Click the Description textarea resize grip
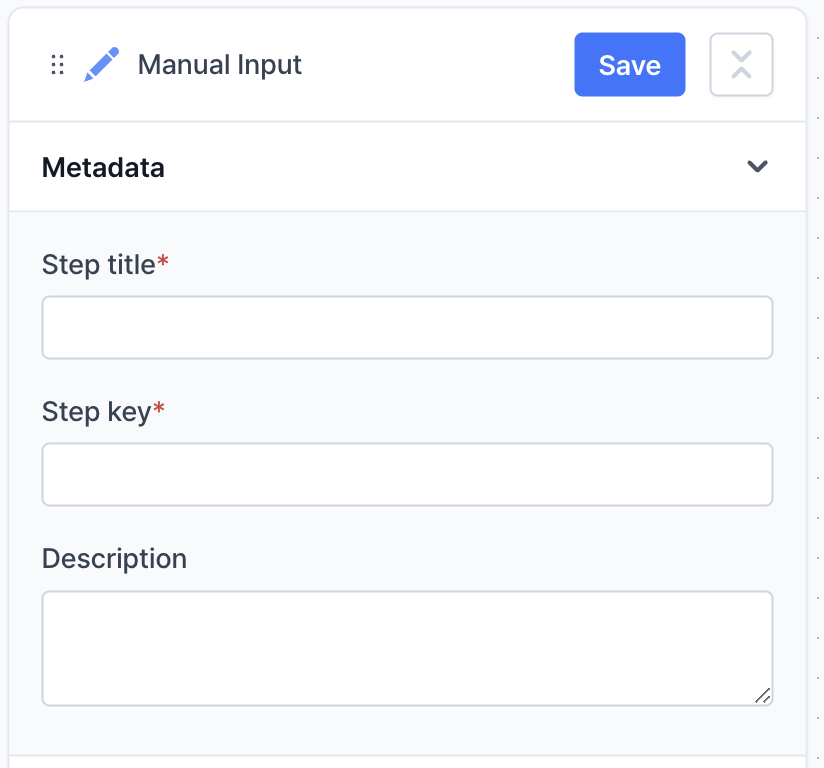This screenshot has height=768, width=824. (x=762, y=695)
